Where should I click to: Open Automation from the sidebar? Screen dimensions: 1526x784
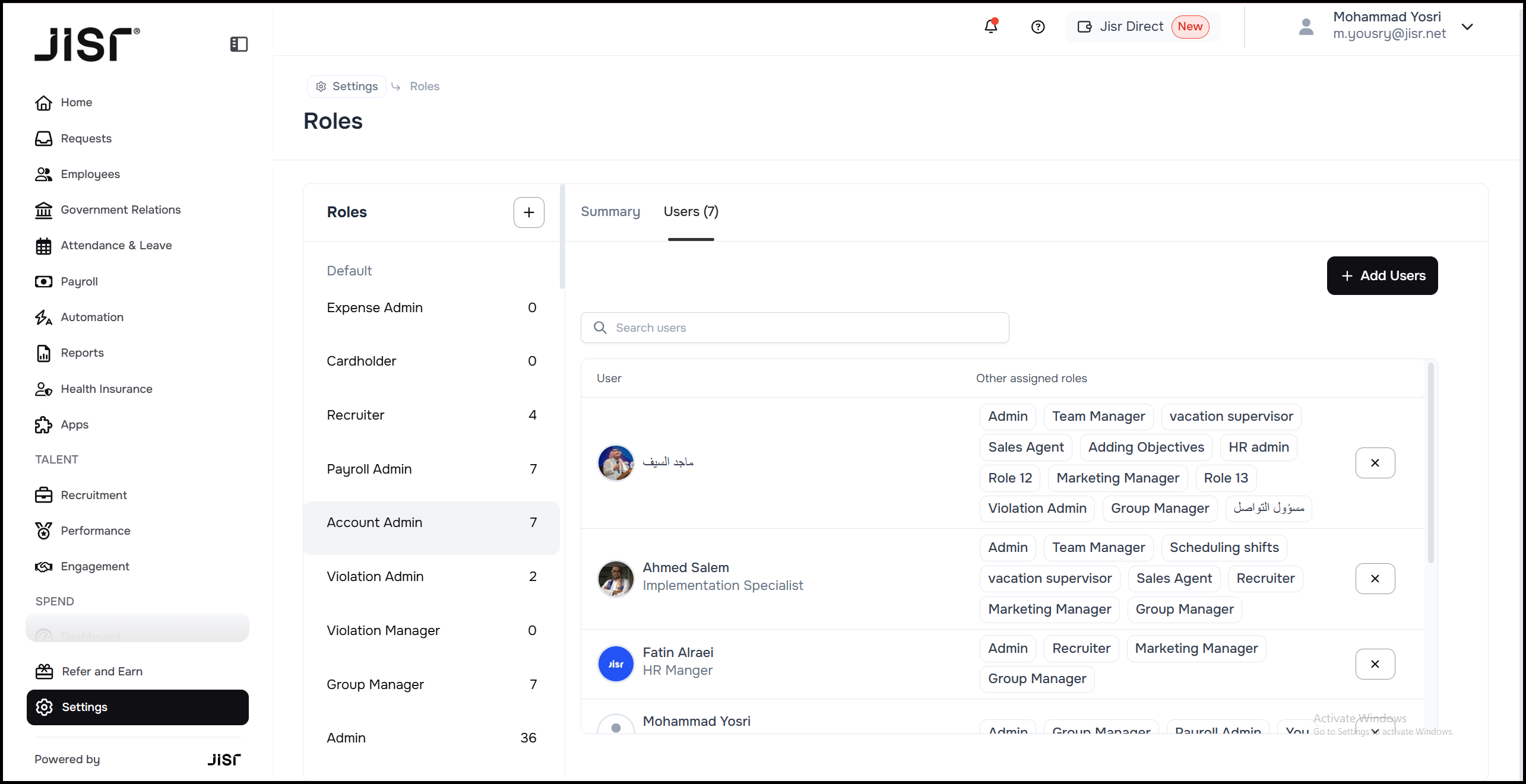92,317
